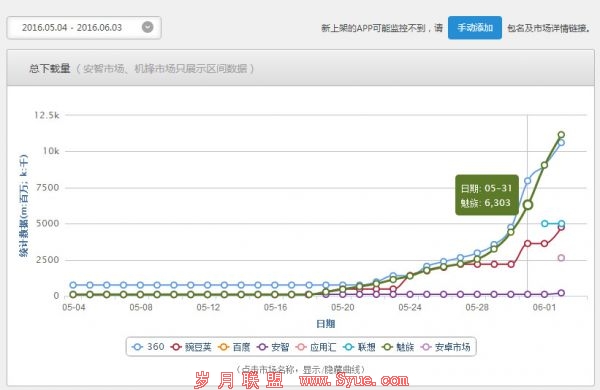Hide the 百度 curve via legend

point(234,347)
